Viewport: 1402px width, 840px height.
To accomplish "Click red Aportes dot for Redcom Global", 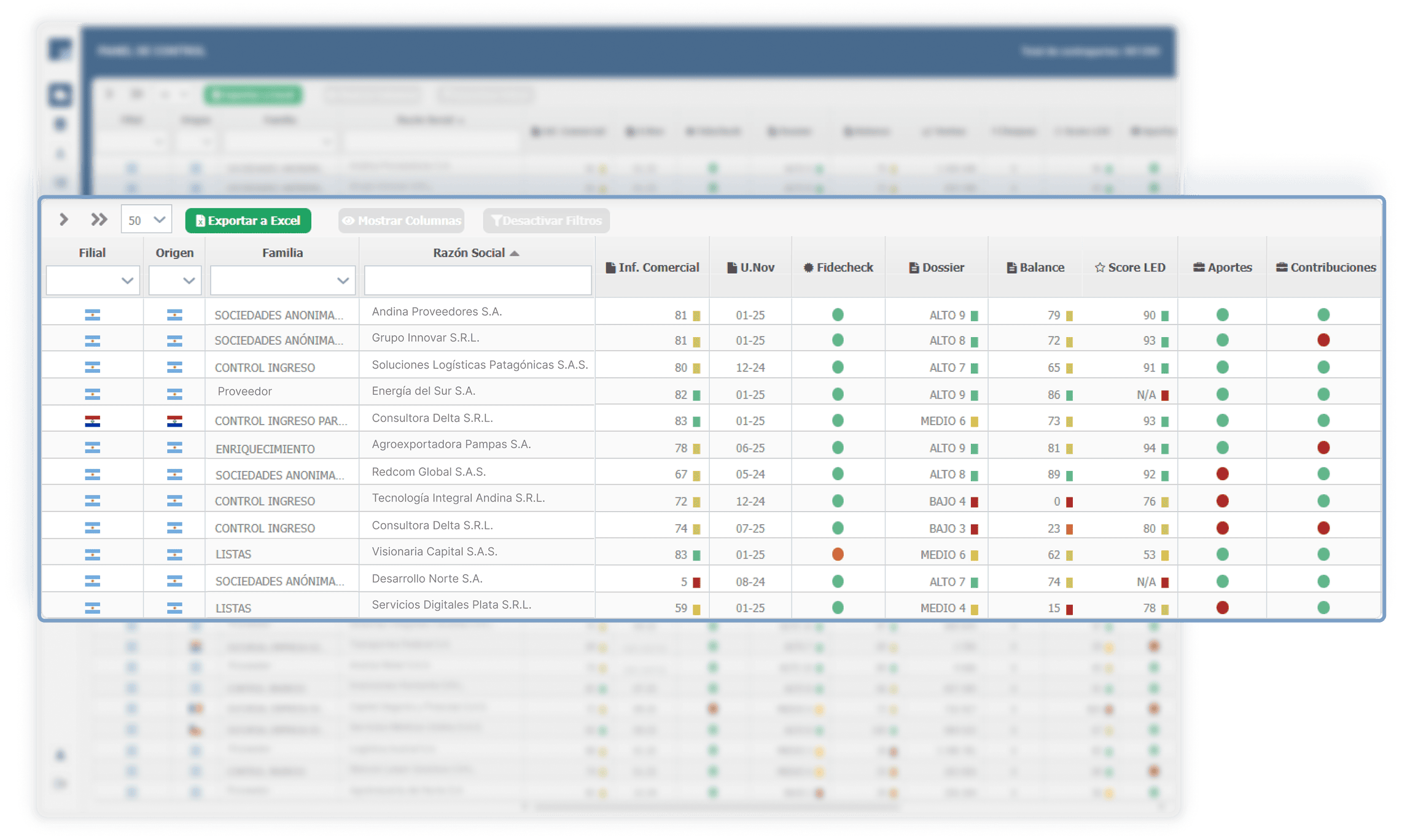I will 1223,474.
